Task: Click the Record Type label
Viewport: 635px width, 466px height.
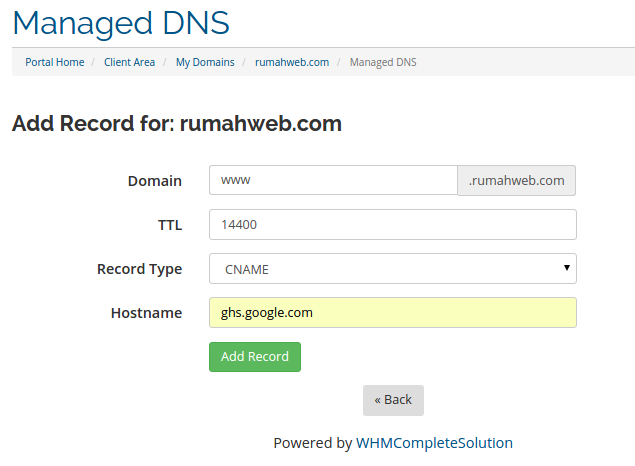Action: coord(139,269)
